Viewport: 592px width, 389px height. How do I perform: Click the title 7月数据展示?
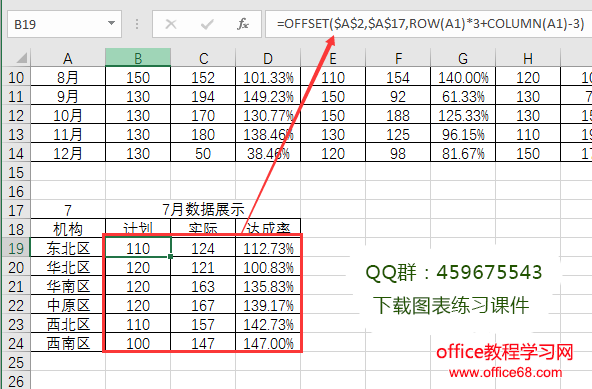tap(203, 210)
